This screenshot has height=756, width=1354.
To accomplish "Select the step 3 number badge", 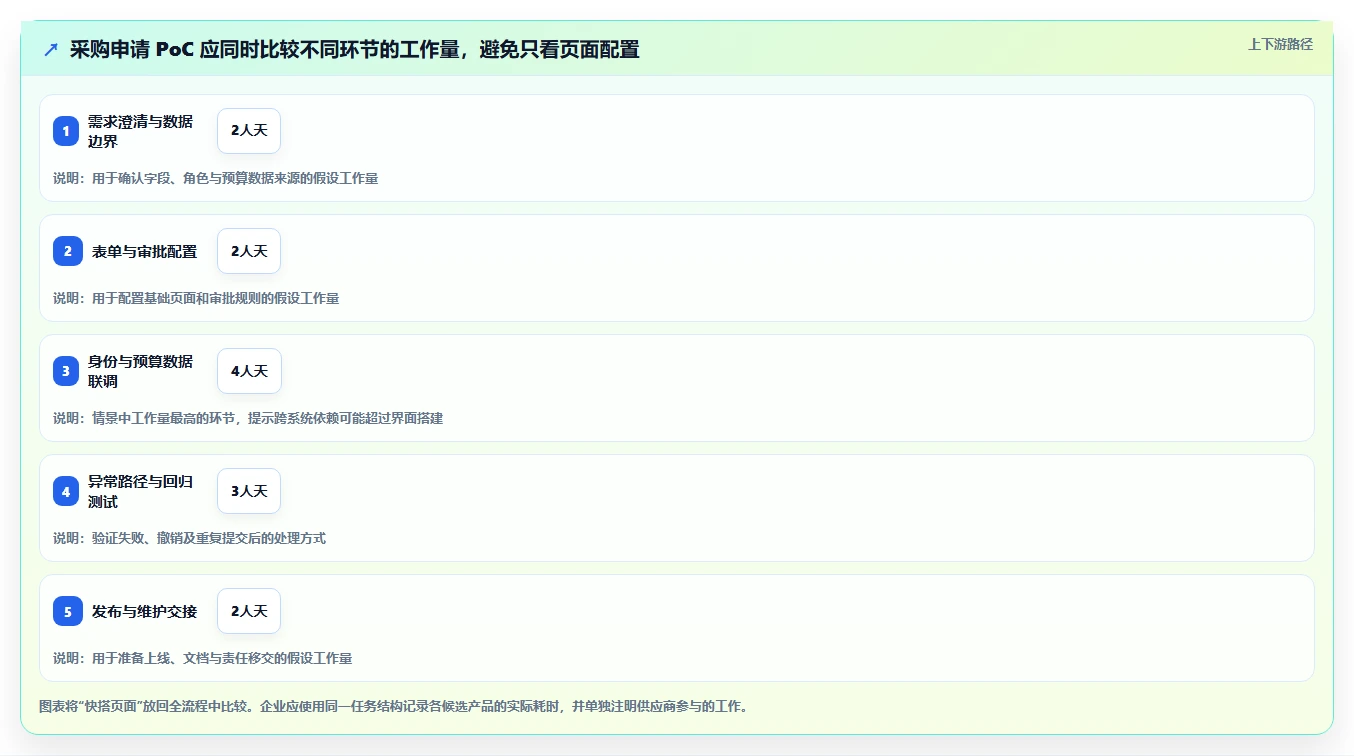I will pyautogui.click(x=66, y=371).
